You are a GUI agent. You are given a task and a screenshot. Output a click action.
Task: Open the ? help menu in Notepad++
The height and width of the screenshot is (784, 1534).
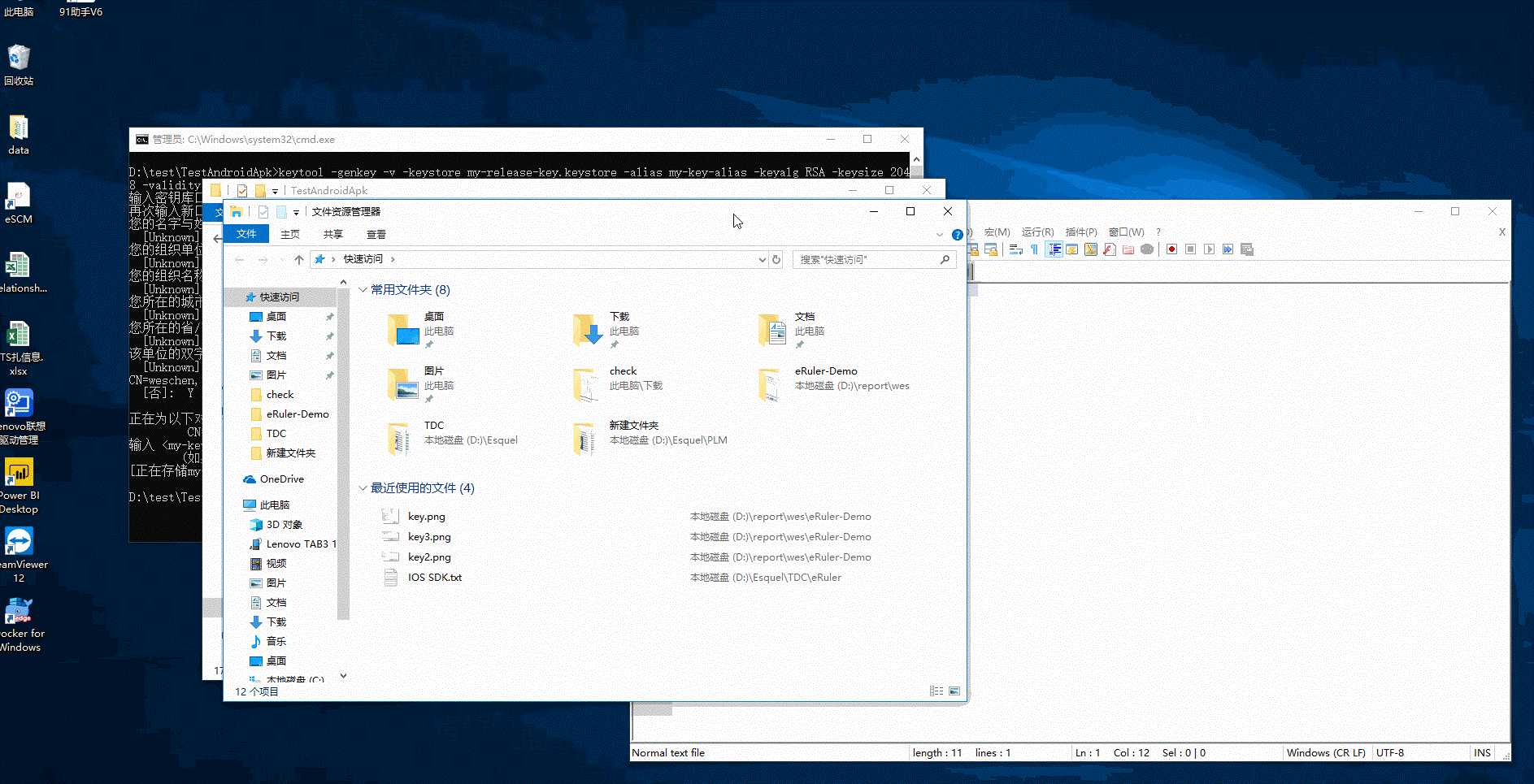pos(1158,232)
